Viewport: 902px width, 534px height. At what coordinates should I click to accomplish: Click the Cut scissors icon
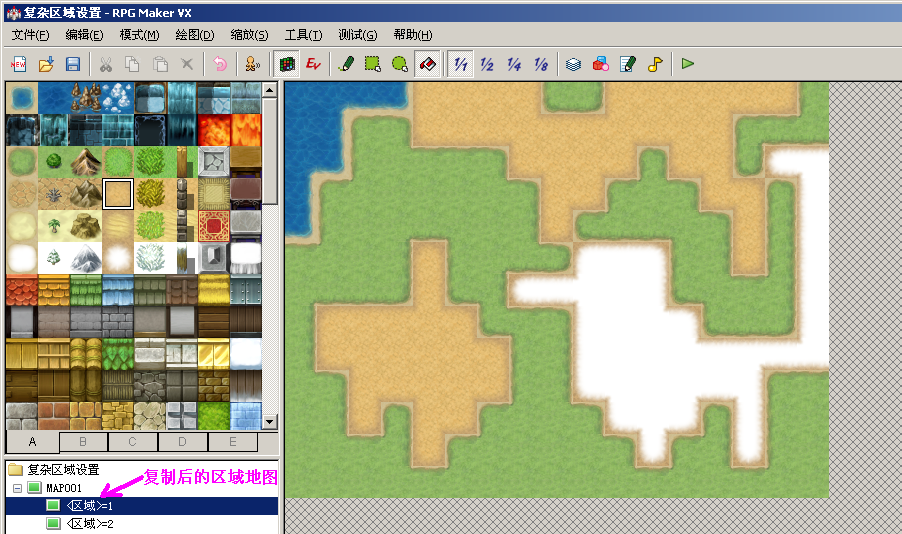click(106, 64)
